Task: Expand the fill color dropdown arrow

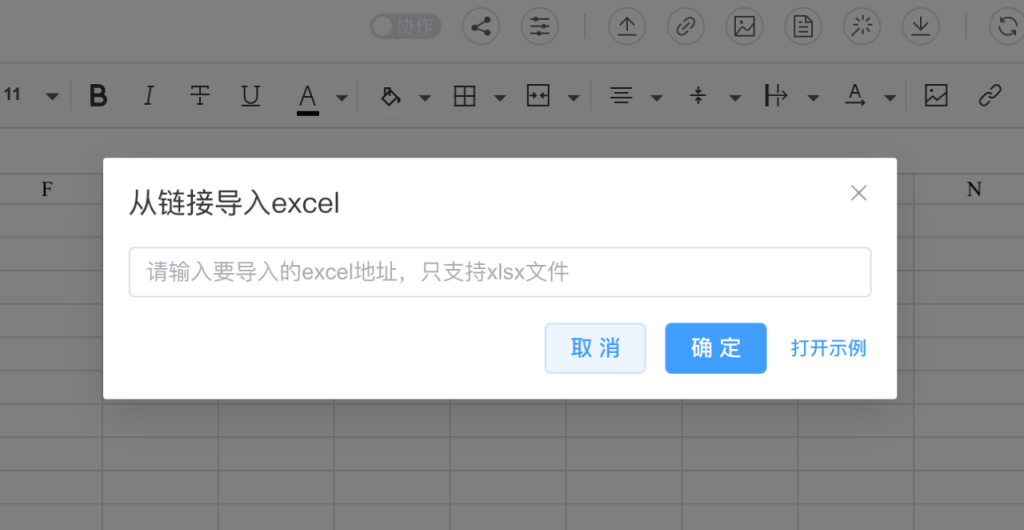Action: tap(424, 98)
